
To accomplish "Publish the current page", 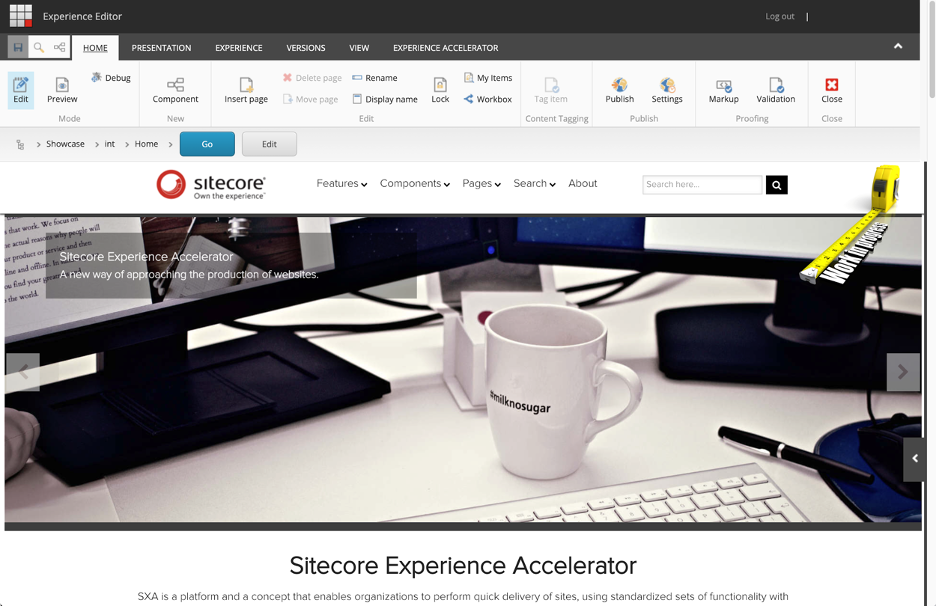I will pos(619,90).
